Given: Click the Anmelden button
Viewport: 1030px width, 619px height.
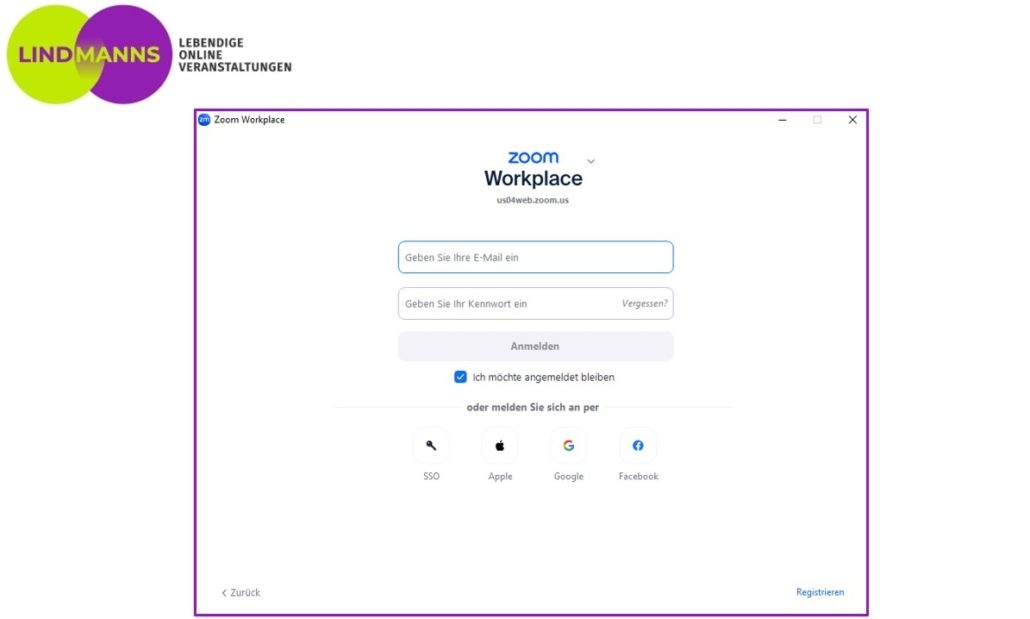Looking at the screenshot, I should (x=535, y=346).
